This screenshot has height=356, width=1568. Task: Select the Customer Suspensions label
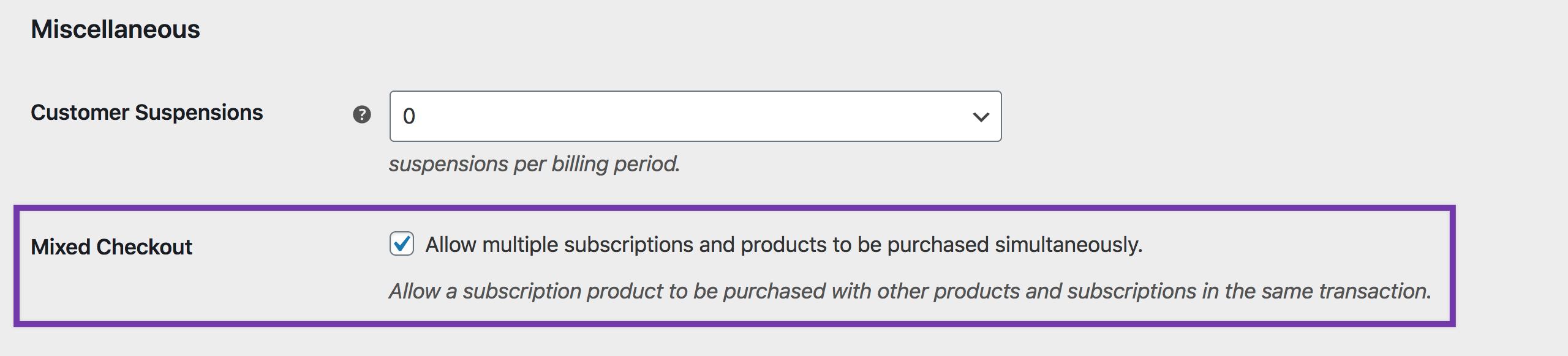coord(147,112)
